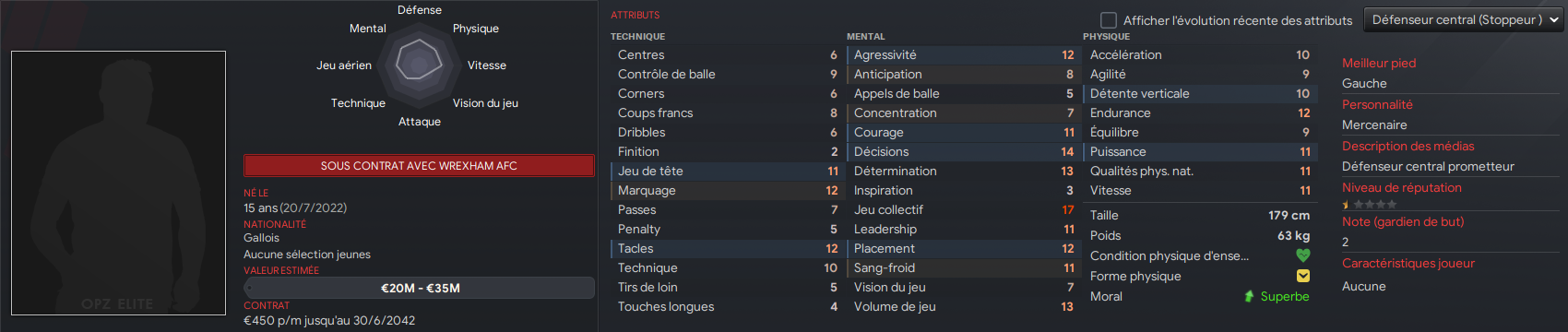Click the Description des médias heading

[x=1408, y=146]
